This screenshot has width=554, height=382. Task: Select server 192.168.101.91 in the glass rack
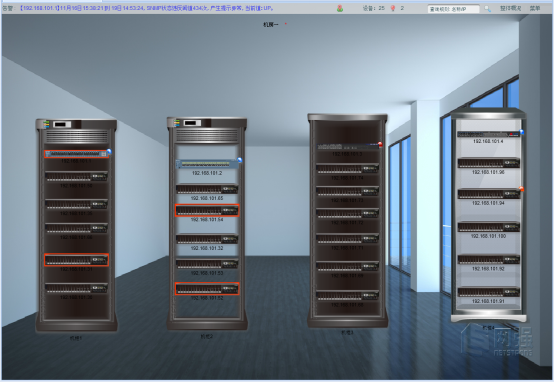pyautogui.click(x=489, y=292)
